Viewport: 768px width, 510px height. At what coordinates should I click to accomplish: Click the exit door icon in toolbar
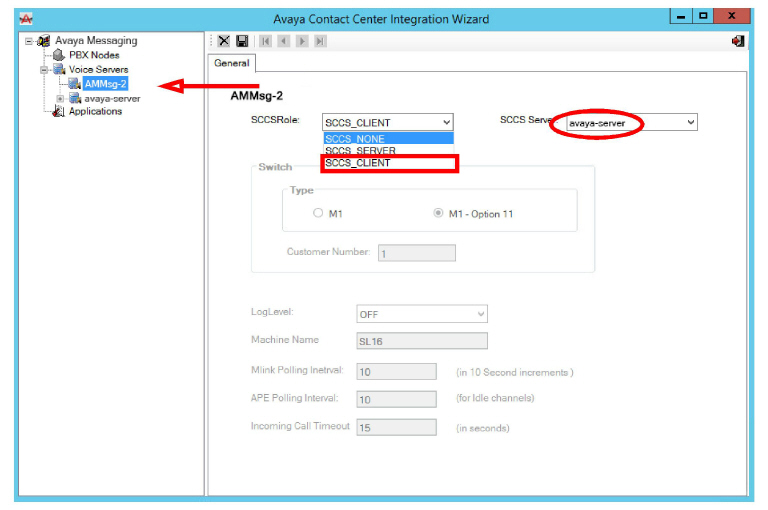(x=738, y=41)
